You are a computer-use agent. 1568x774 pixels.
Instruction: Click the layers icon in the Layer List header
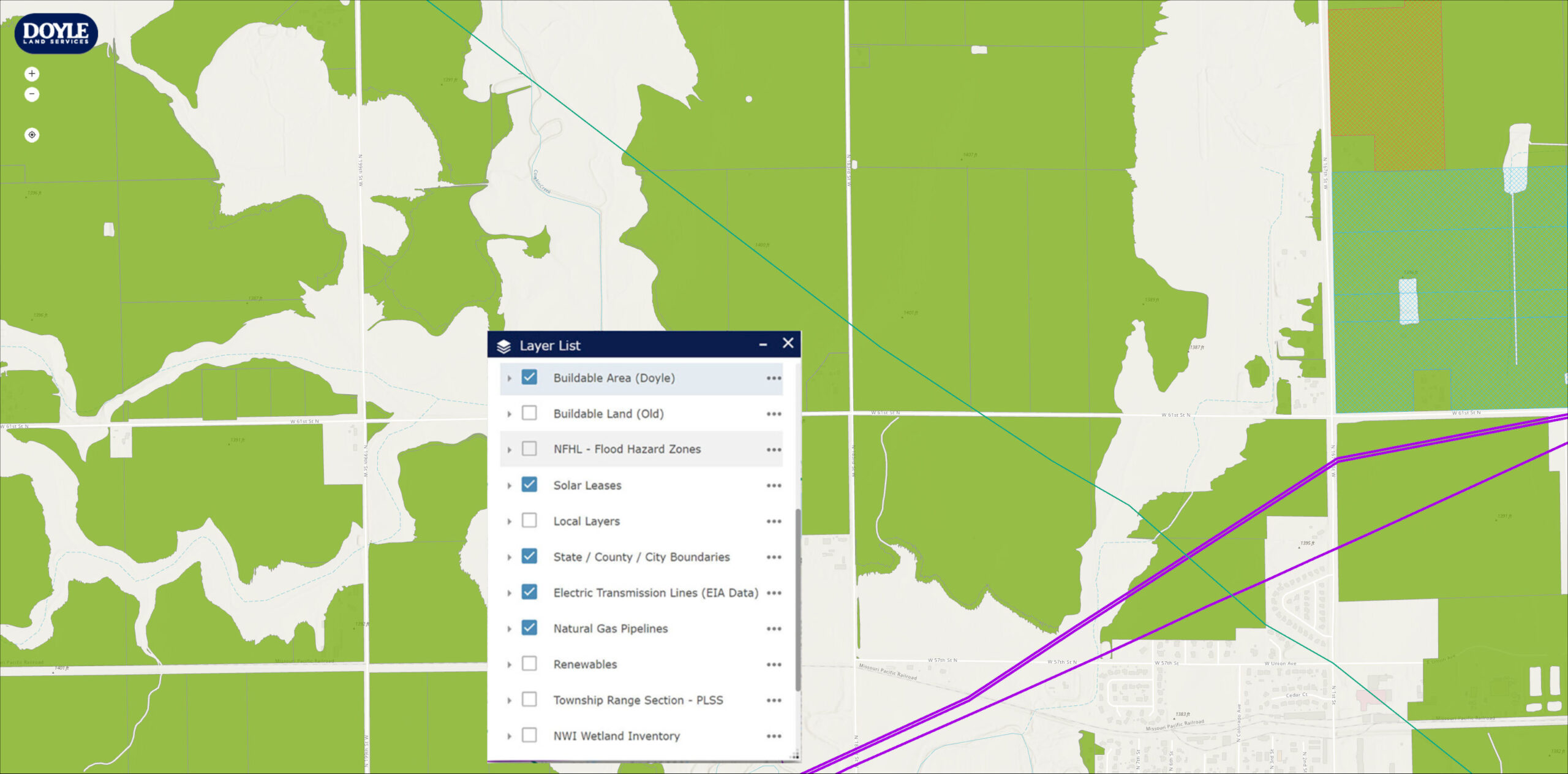coord(503,345)
